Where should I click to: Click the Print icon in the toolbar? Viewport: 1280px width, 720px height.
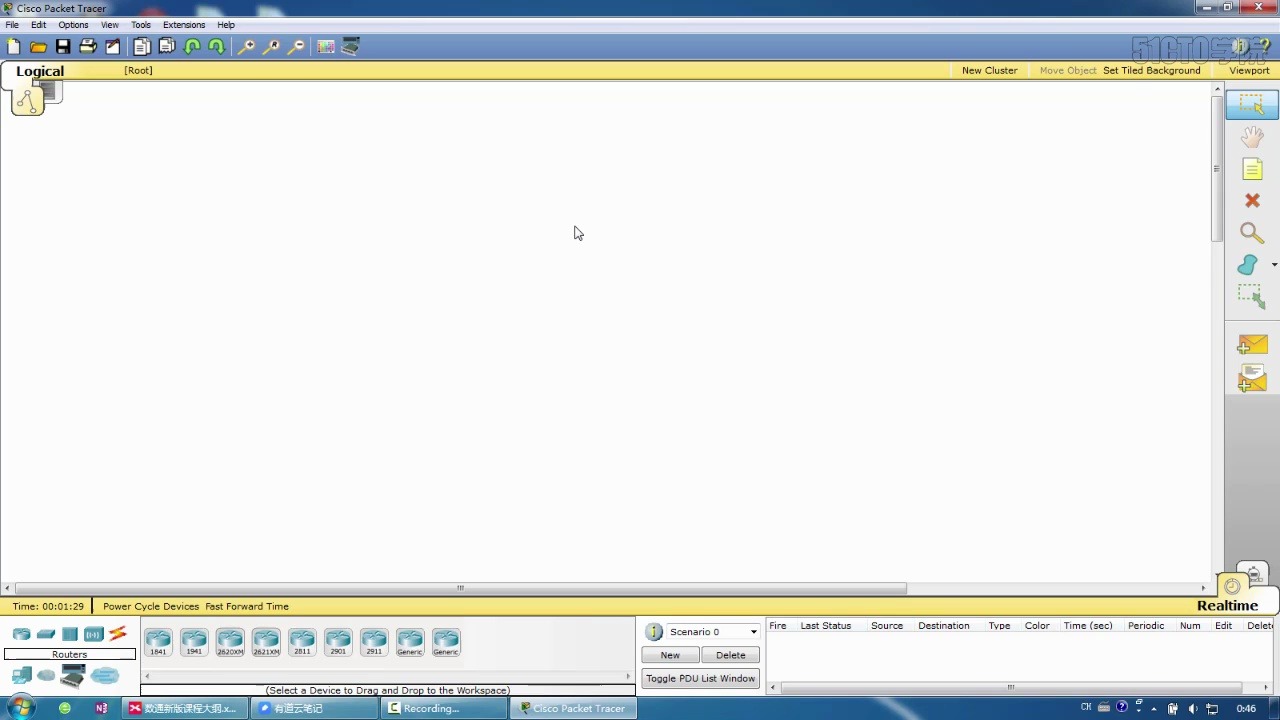click(88, 47)
